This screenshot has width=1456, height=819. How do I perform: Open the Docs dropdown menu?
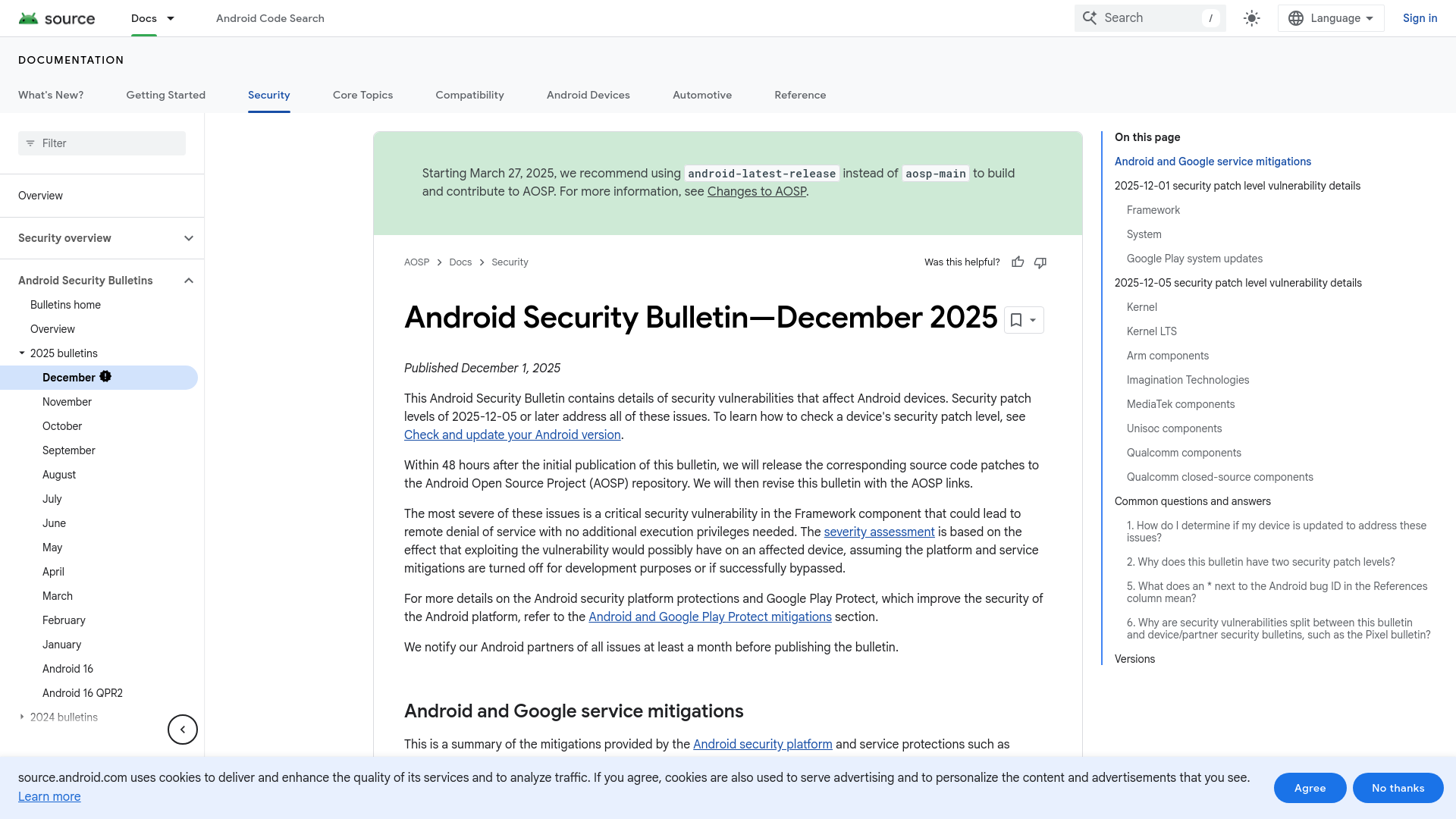(152, 18)
